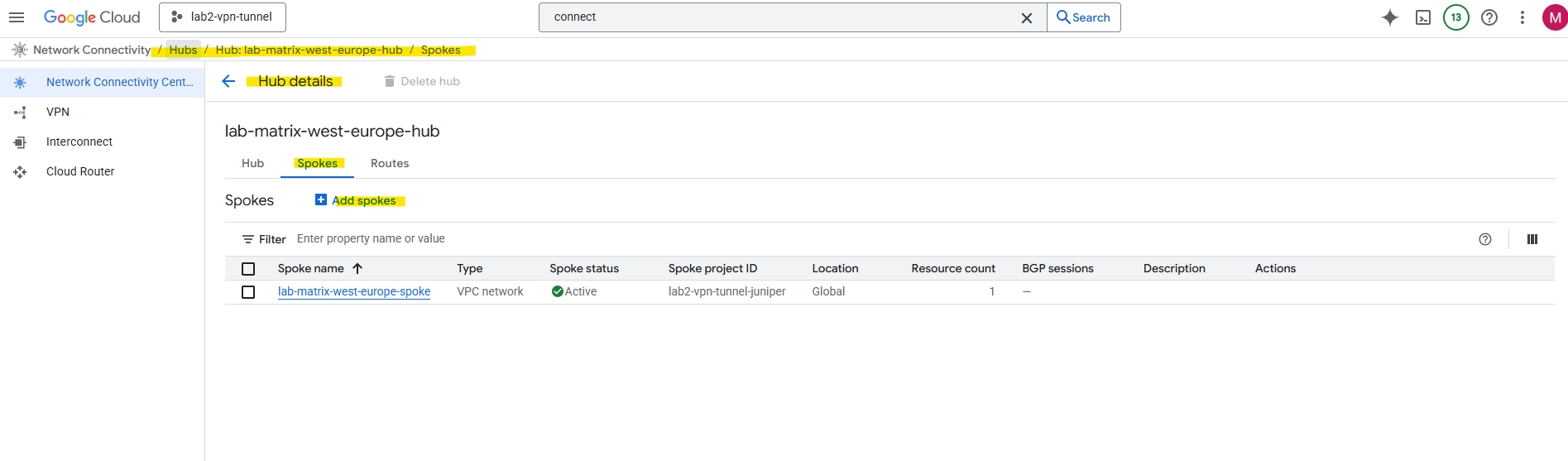Open the lab-matrix-west-europe-spoke link
Viewport: 1568px width, 461px height.
click(354, 292)
